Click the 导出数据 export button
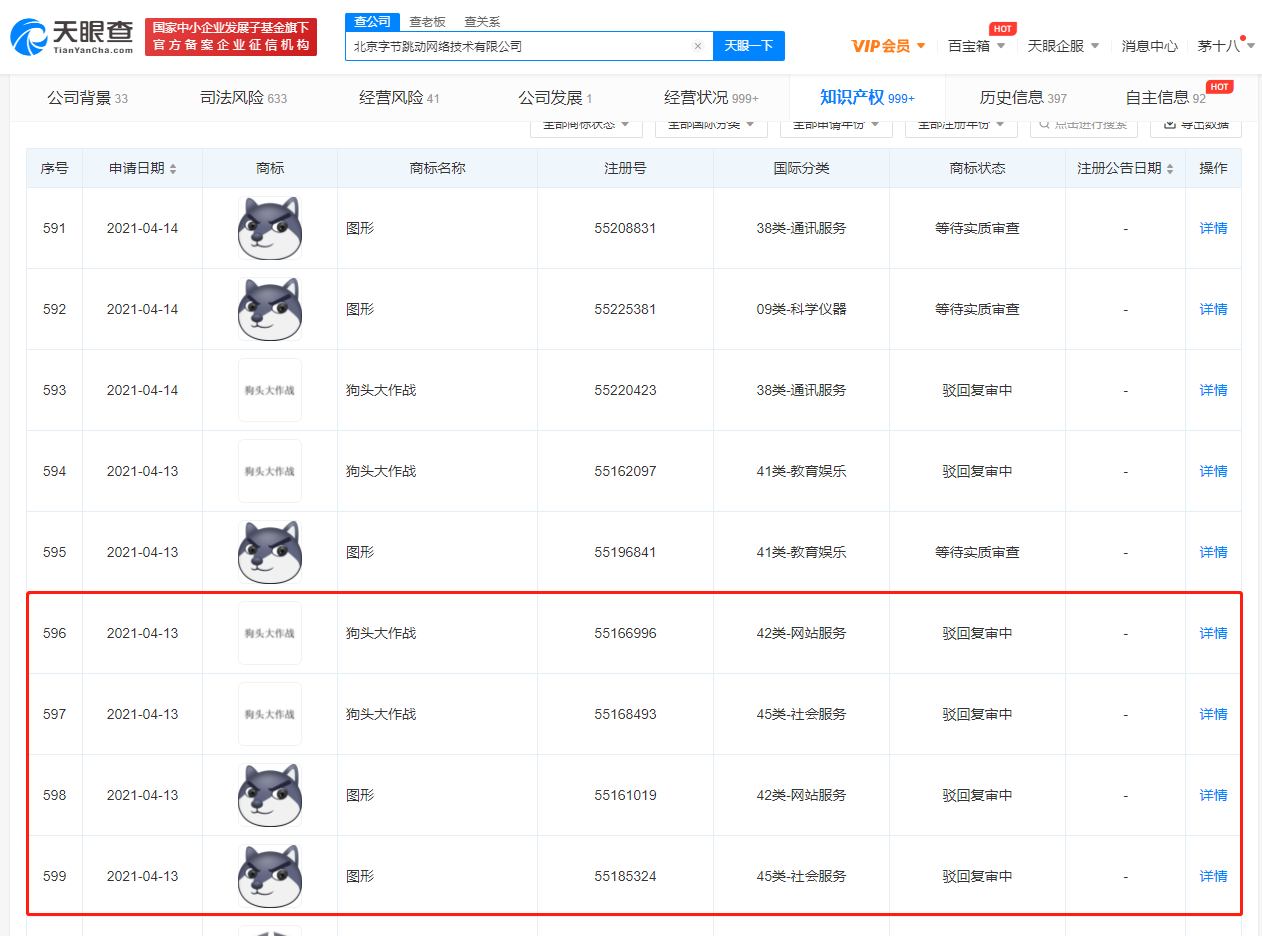 tap(1196, 125)
